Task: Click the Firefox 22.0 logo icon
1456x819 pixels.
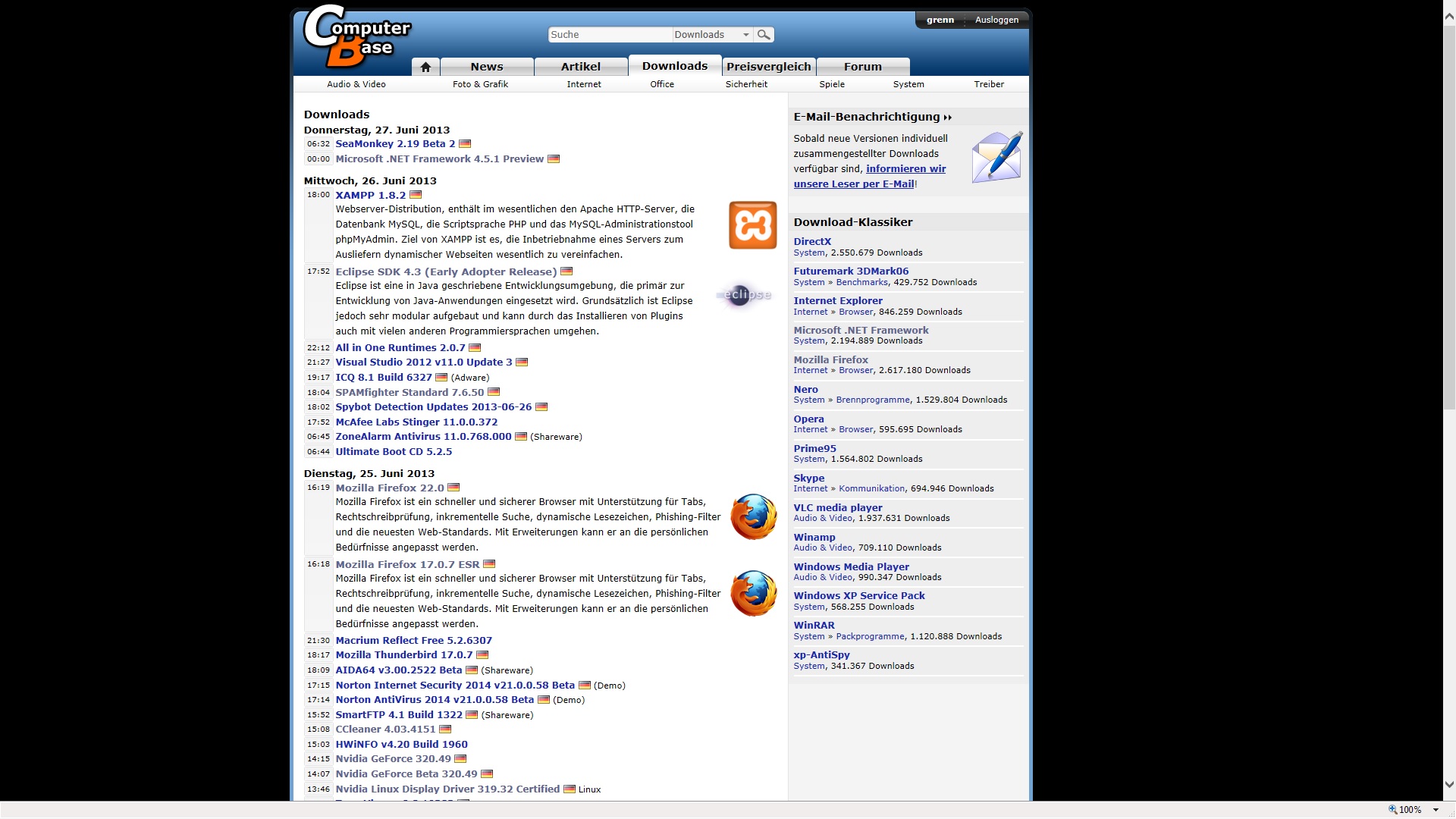Action: [753, 517]
